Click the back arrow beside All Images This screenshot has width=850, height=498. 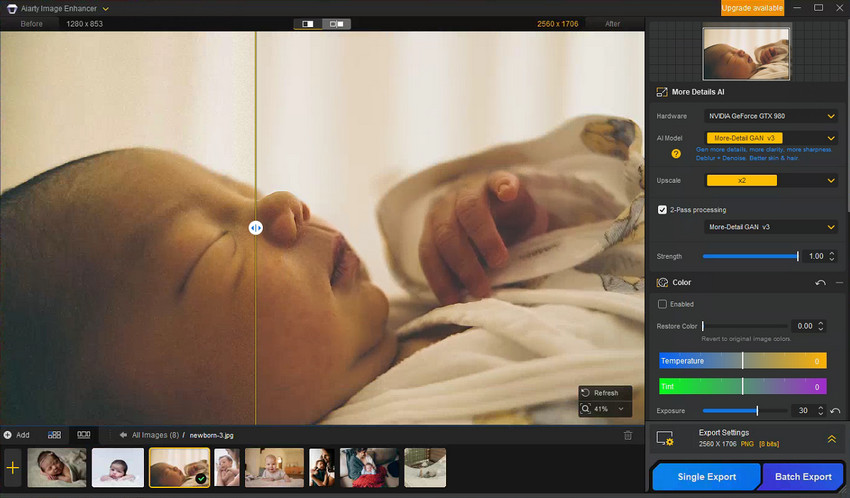pyautogui.click(x=122, y=435)
